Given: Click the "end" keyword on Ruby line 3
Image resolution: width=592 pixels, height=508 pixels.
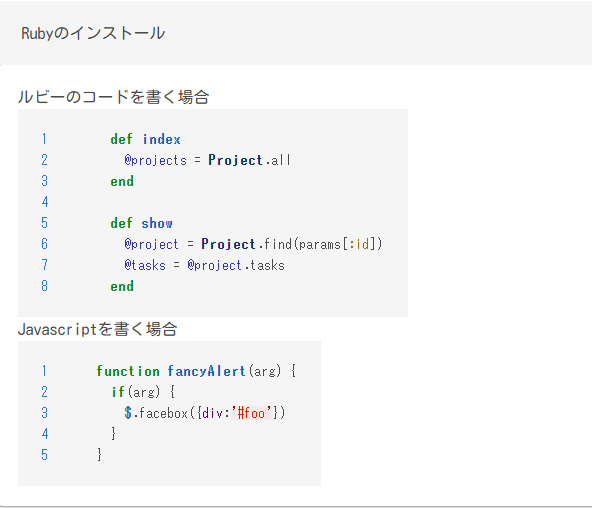Looking at the screenshot, I should click(x=122, y=181).
